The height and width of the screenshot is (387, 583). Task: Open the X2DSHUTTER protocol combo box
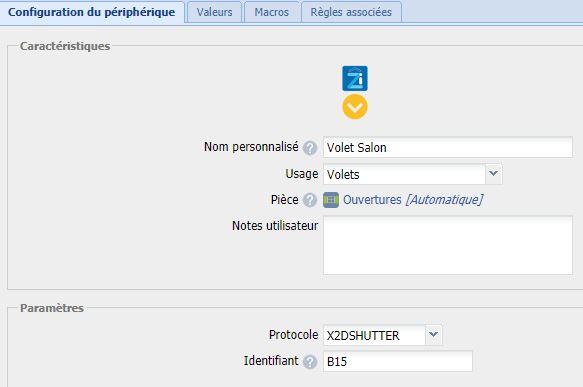click(x=383, y=335)
